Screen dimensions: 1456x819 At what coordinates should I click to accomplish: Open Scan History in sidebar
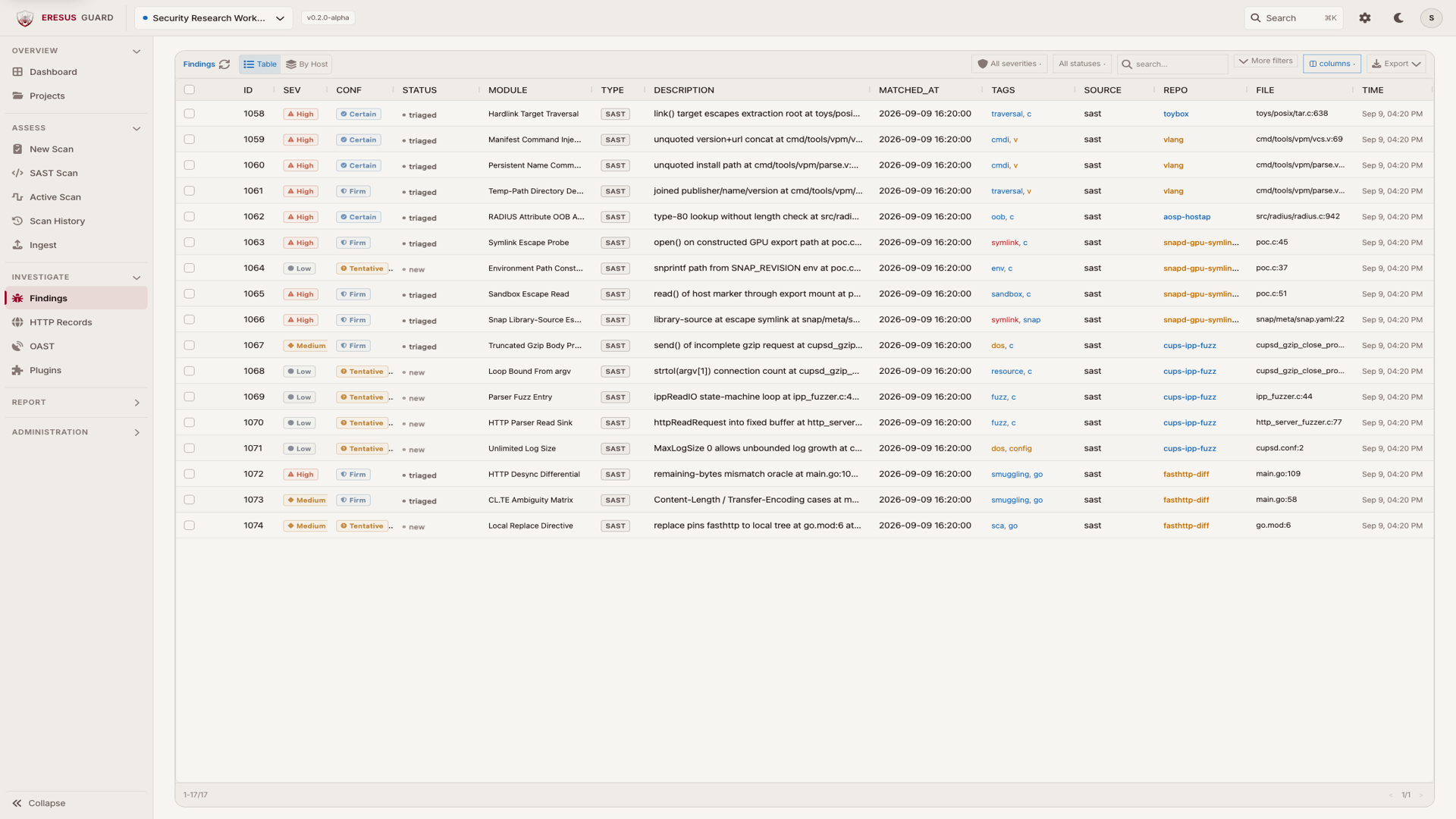click(76, 221)
